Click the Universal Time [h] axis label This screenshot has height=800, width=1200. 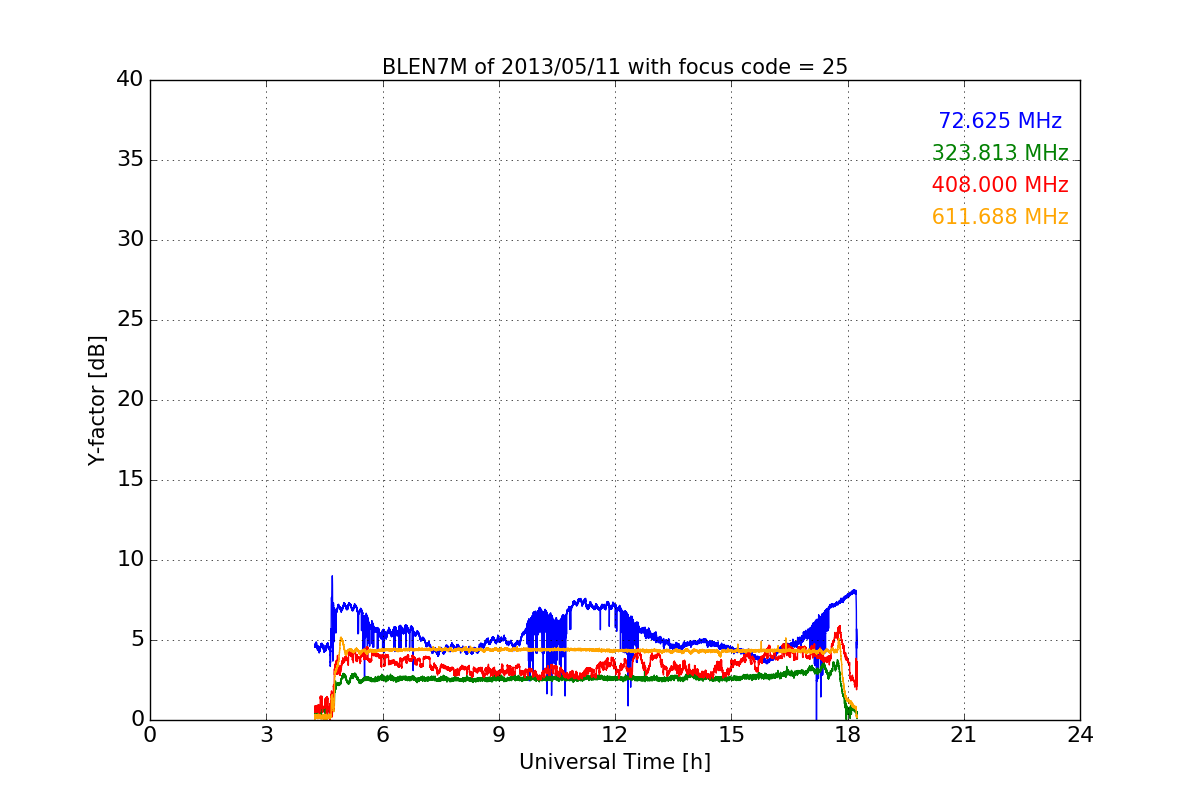point(615,762)
